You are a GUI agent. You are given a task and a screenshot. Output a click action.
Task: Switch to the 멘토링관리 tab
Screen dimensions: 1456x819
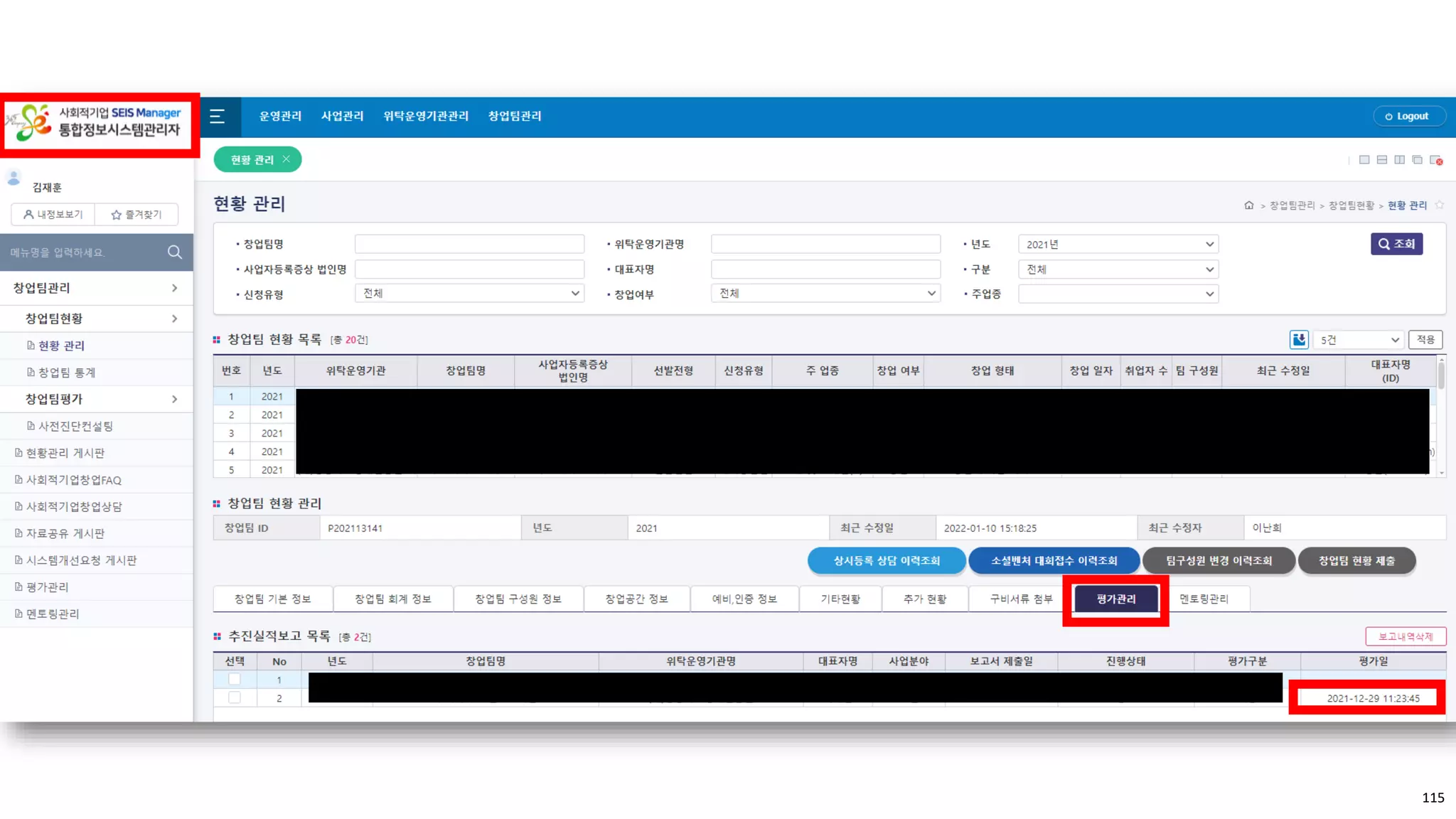pos(1203,599)
